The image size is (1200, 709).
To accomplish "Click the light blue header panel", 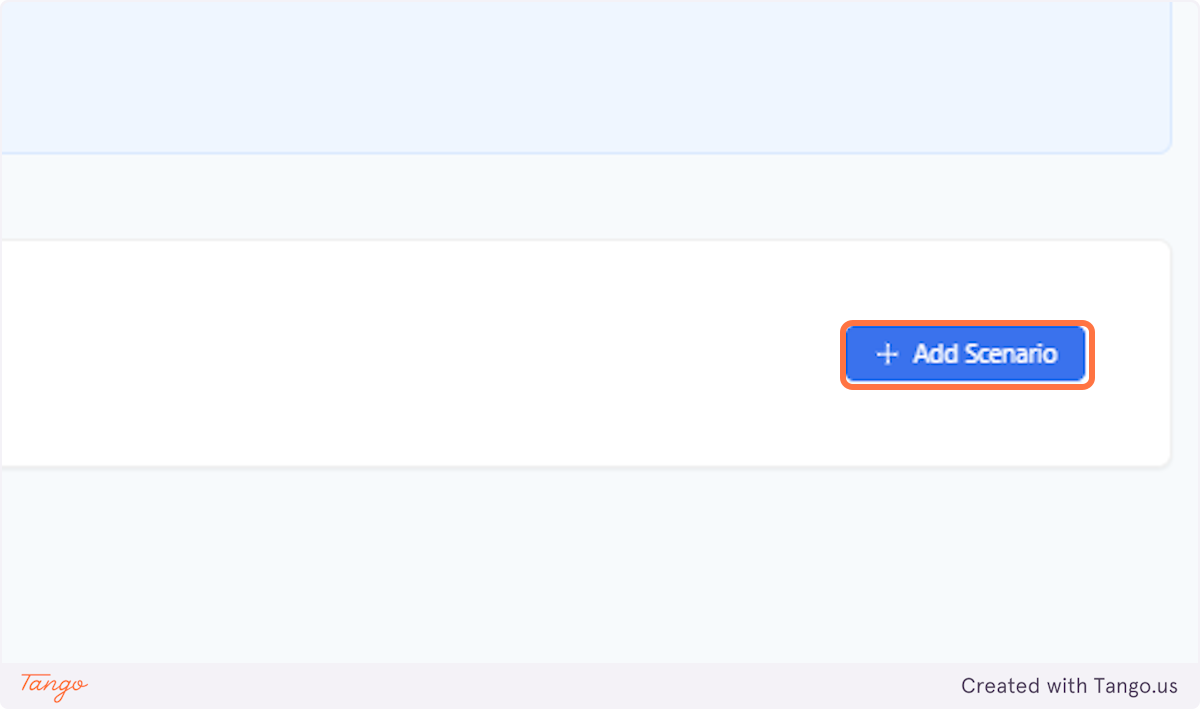I will coord(585,75).
